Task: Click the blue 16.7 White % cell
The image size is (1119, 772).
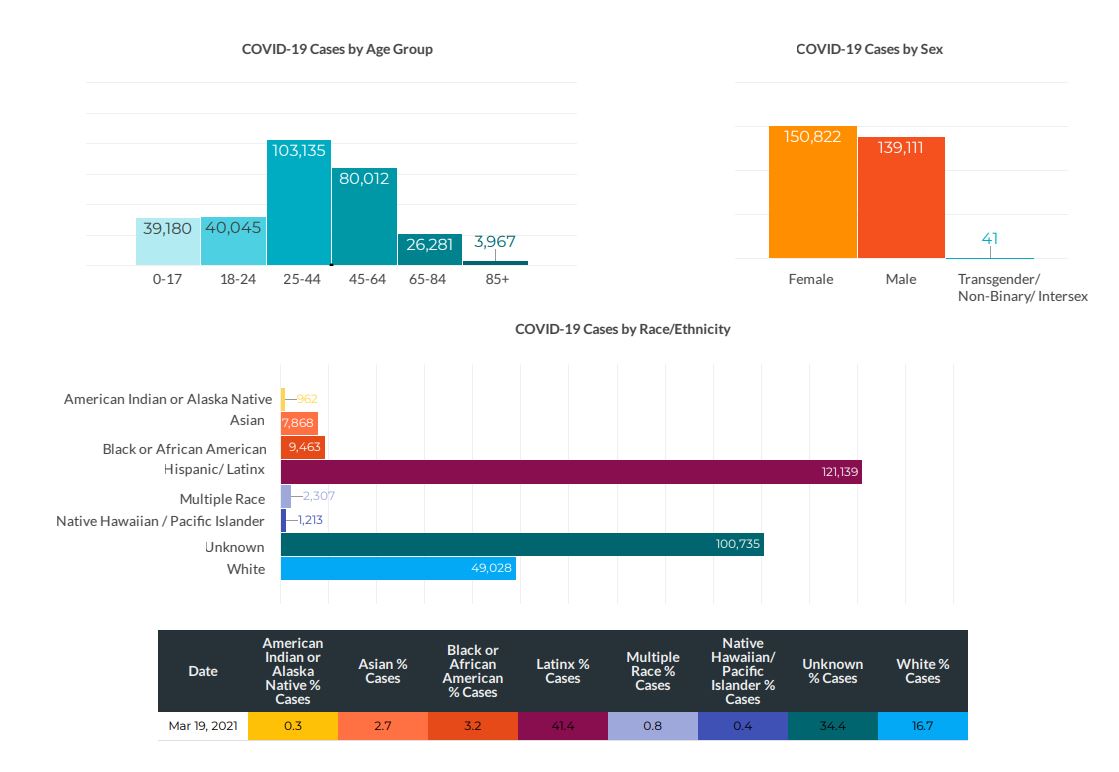Action: pos(922,726)
